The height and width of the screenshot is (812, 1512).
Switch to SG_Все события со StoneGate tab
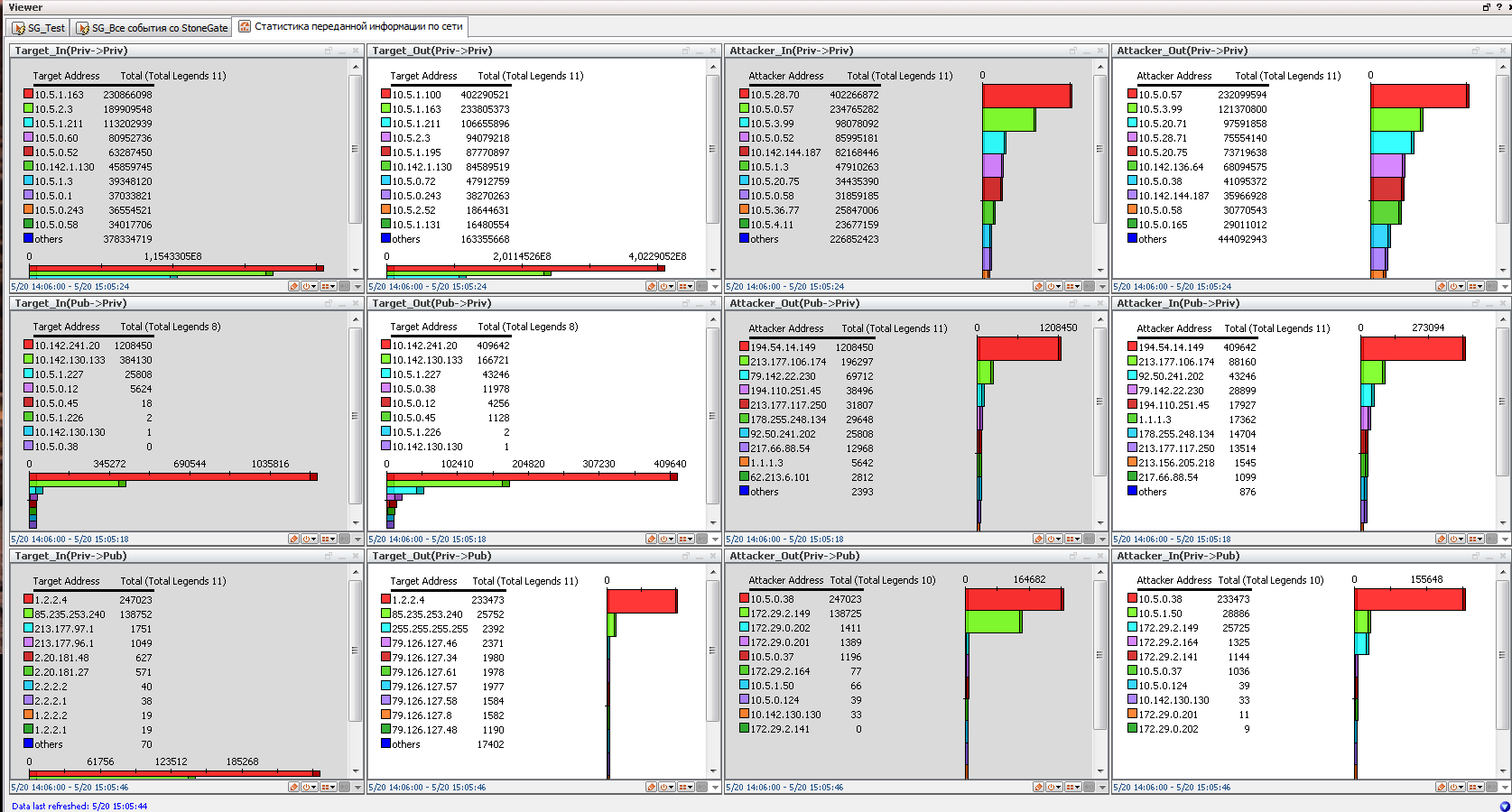pyautogui.click(x=152, y=28)
